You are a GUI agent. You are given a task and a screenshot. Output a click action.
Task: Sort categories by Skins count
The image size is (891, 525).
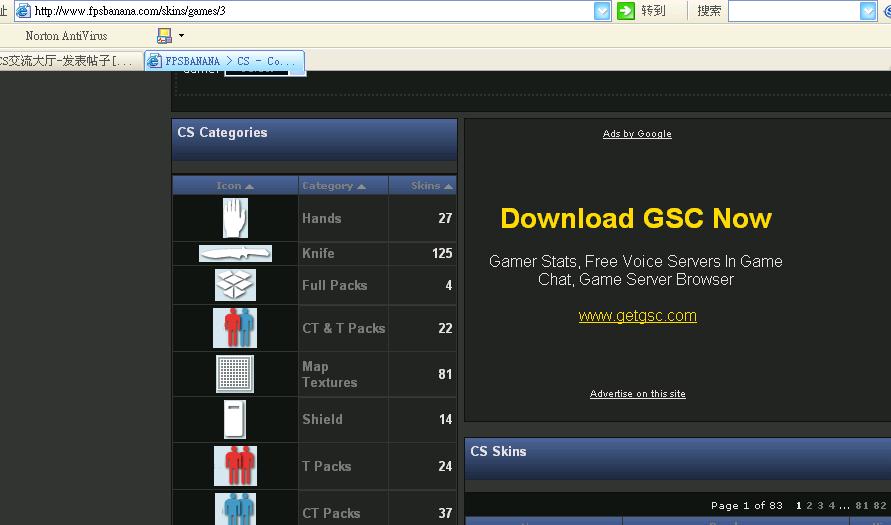(x=432, y=186)
